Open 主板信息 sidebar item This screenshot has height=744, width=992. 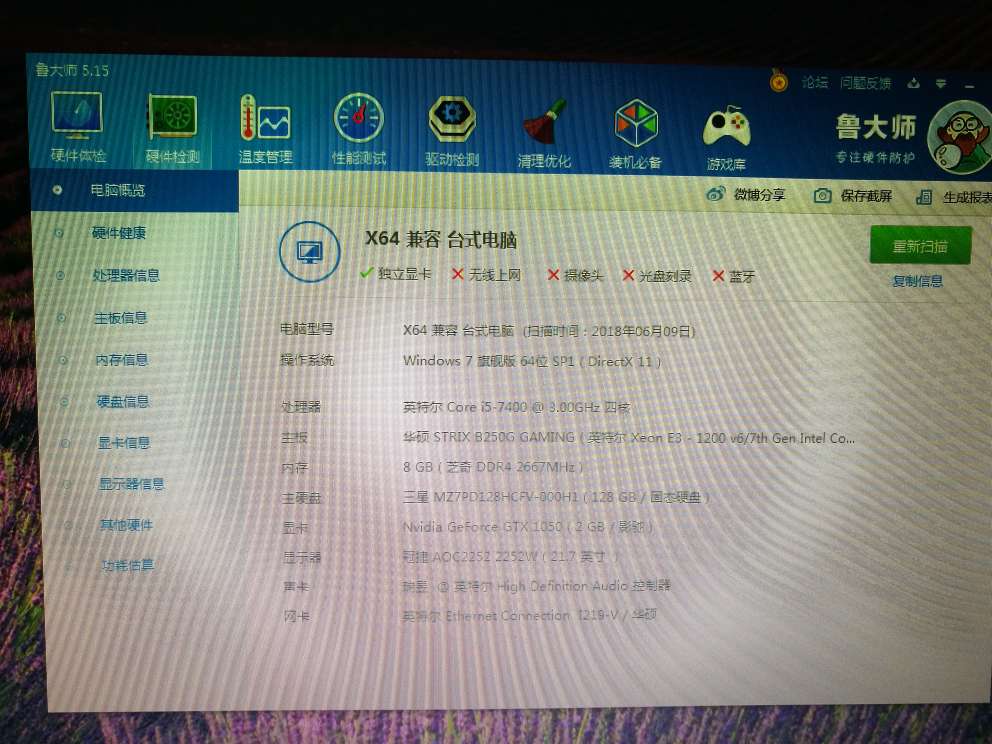click(120, 318)
